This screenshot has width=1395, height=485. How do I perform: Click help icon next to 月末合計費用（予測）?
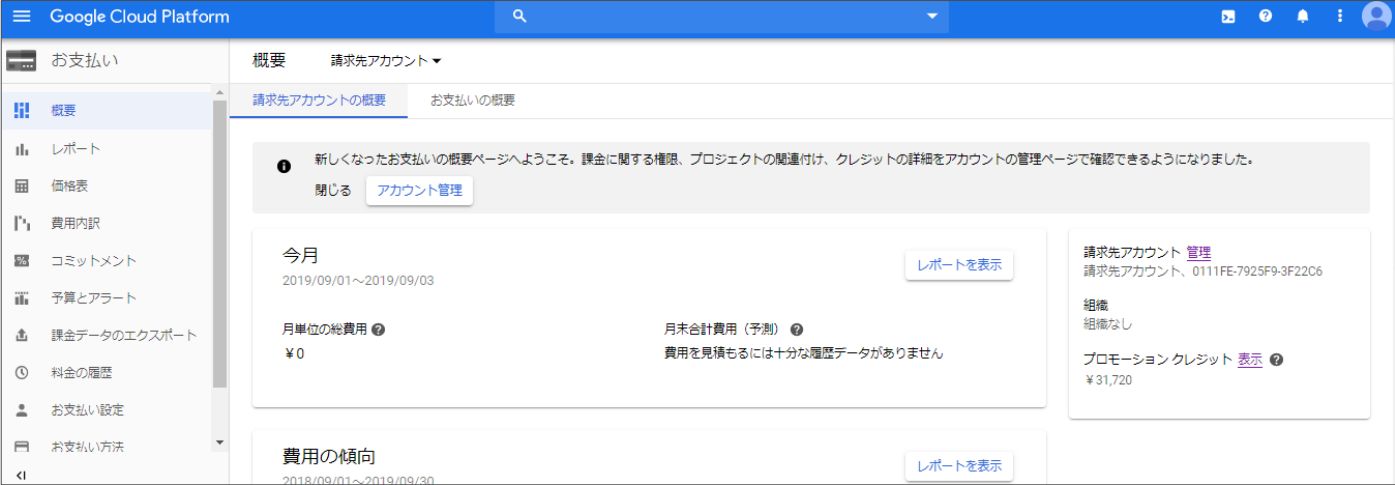point(798,332)
